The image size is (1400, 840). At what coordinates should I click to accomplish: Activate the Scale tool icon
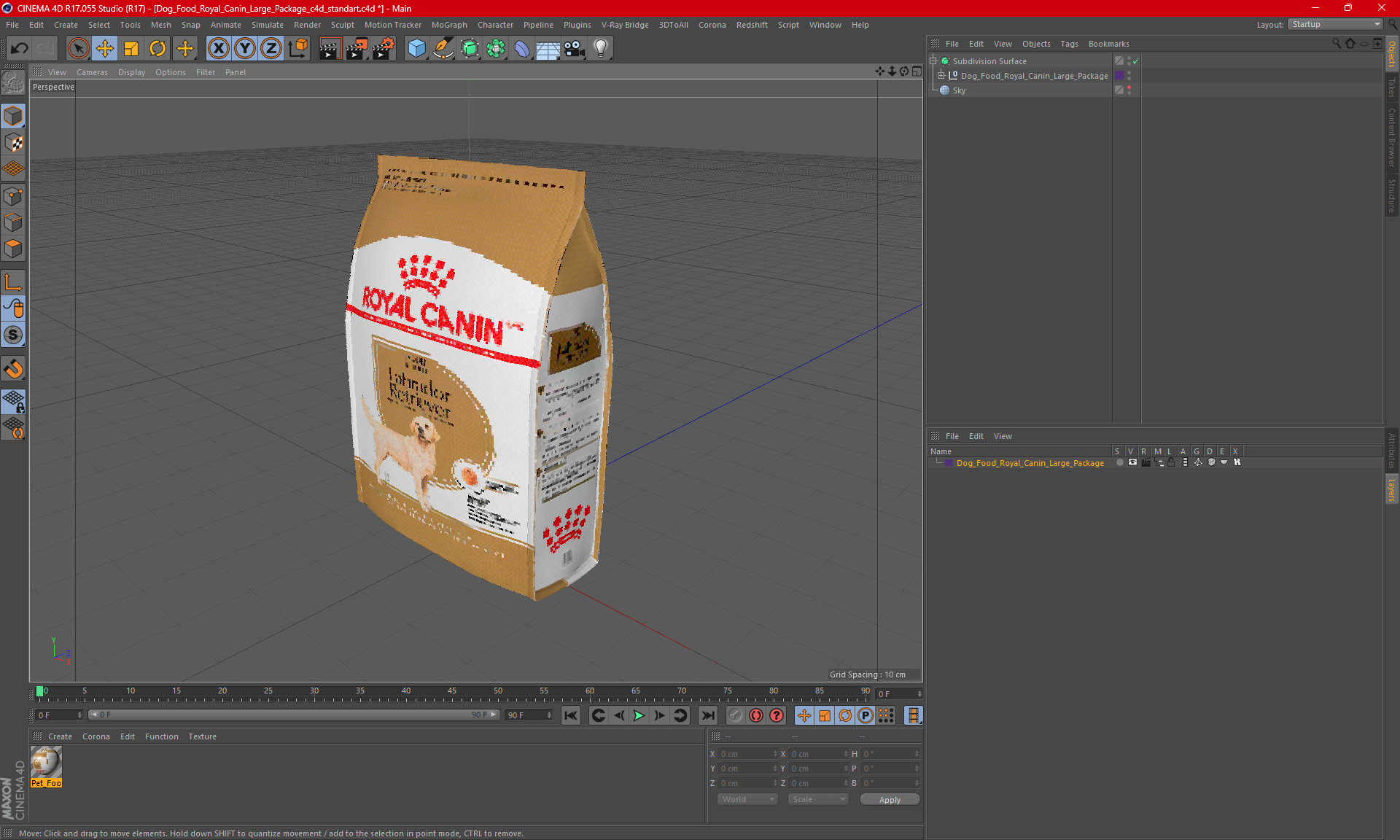(131, 49)
